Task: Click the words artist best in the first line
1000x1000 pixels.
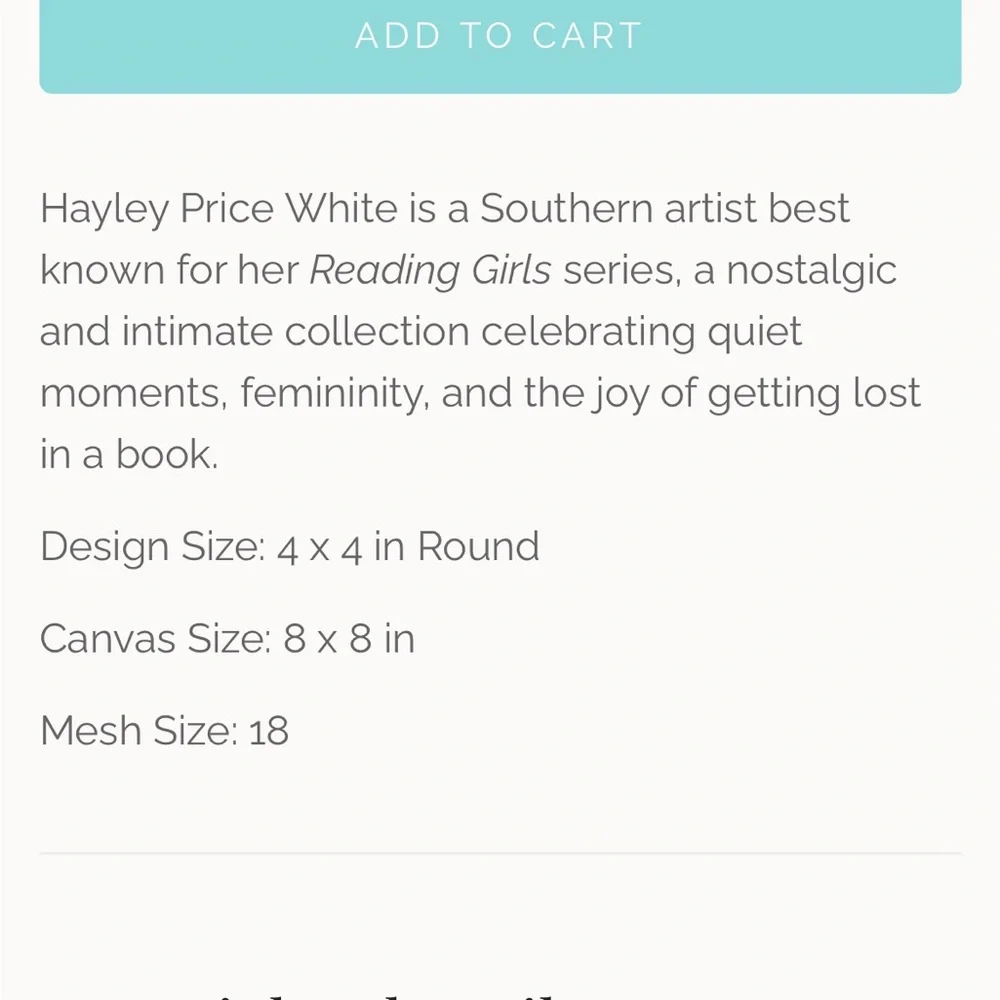Action: [x=757, y=209]
